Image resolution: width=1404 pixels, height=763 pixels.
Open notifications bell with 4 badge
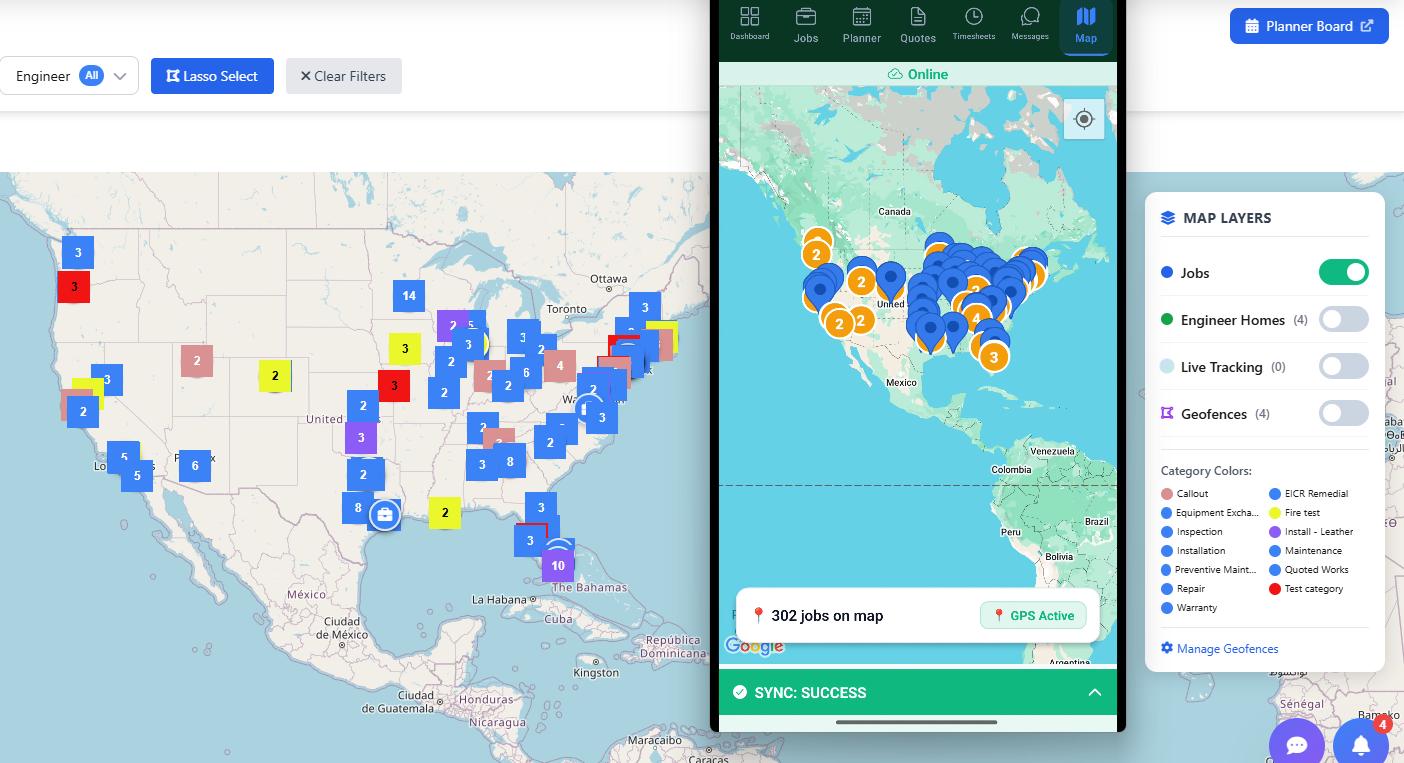tap(1361, 744)
